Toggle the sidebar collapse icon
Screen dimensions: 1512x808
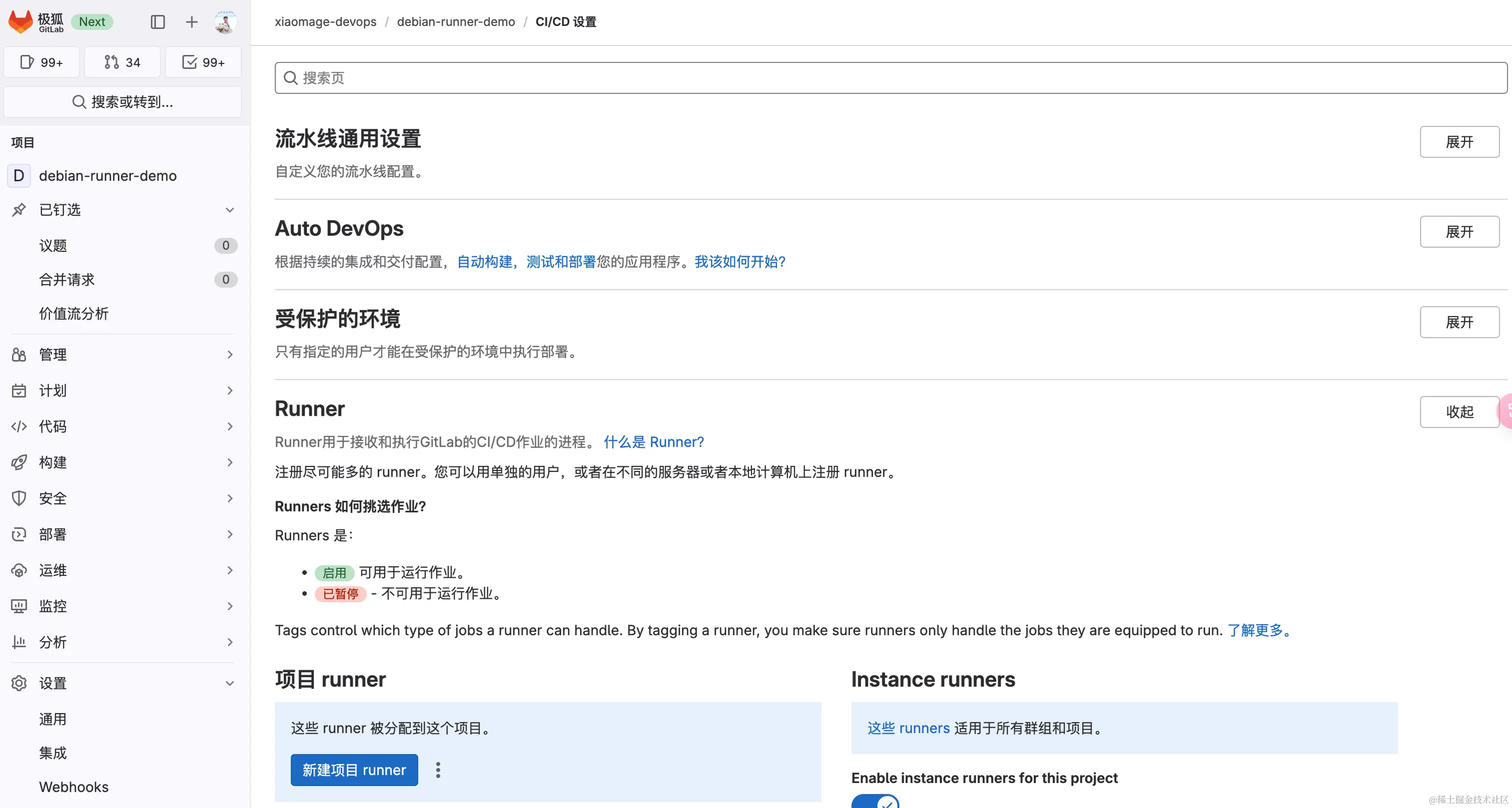click(157, 21)
